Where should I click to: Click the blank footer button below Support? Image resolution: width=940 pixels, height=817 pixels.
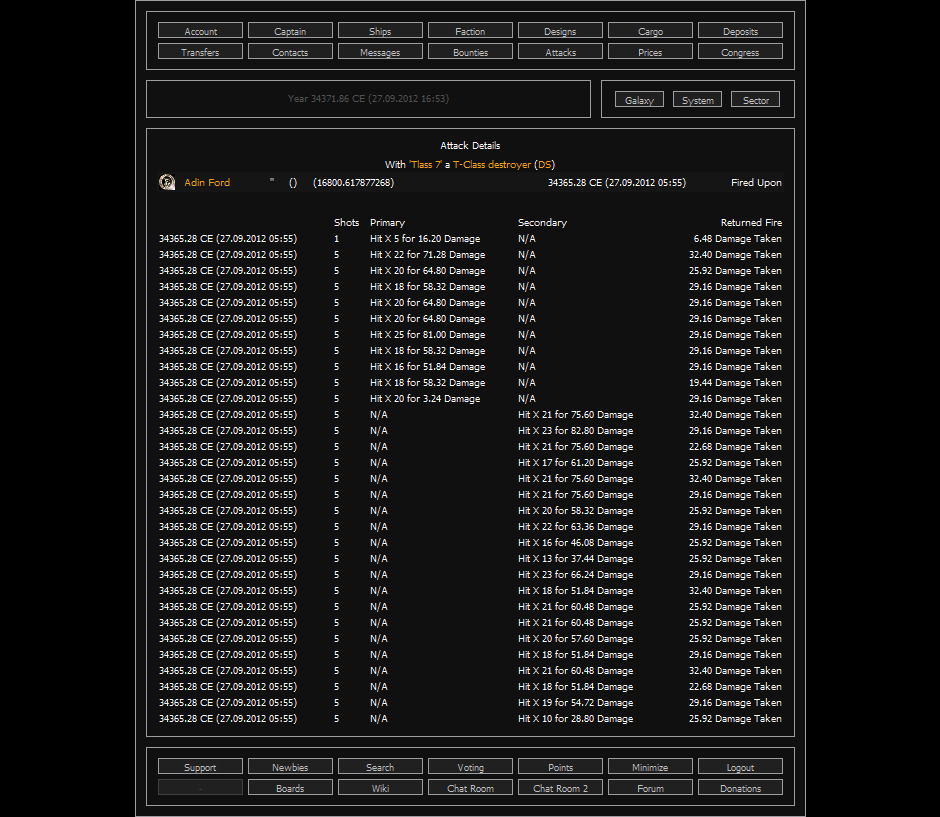(200, 788)
